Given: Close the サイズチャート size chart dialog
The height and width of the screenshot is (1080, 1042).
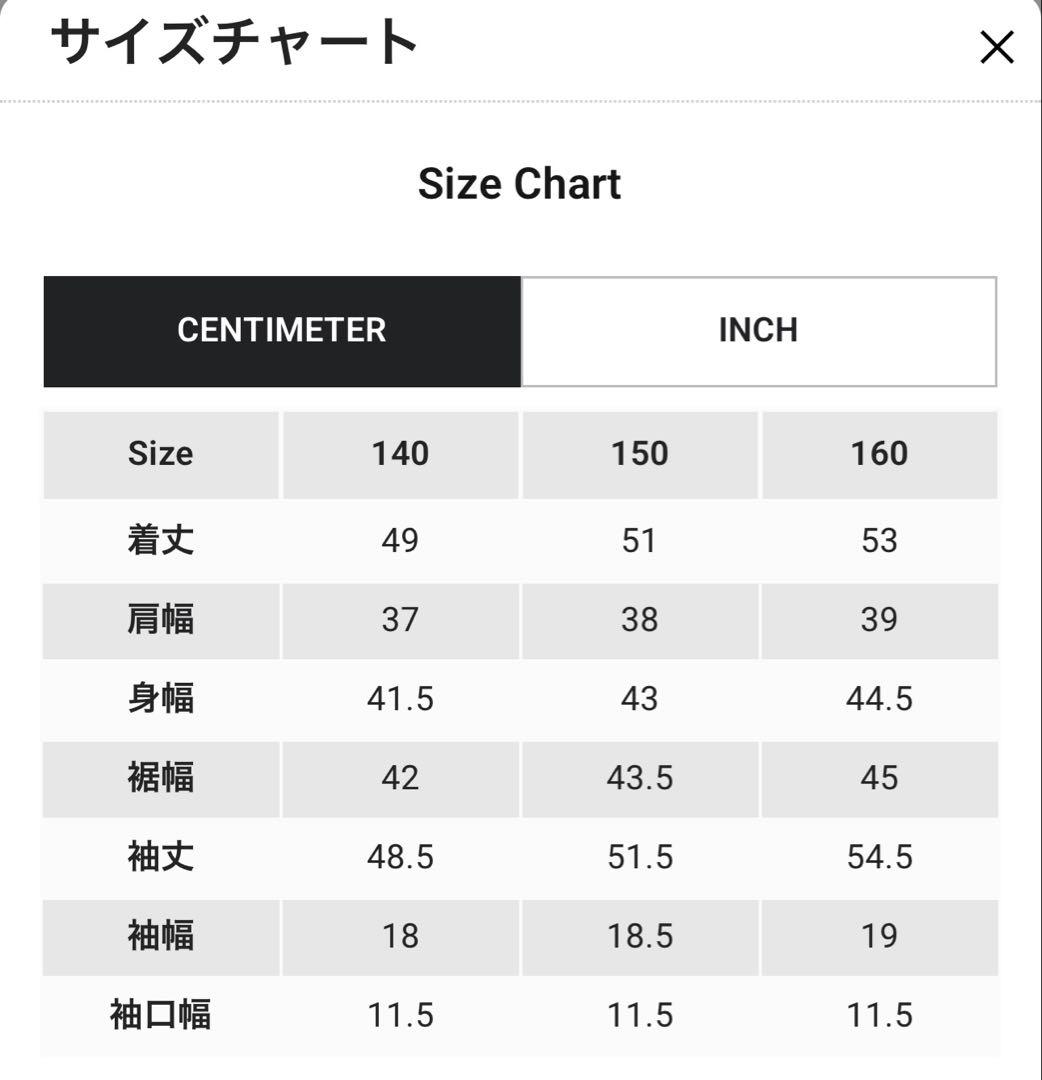Looking at the screenshot, I should click(x=996, y=47).
